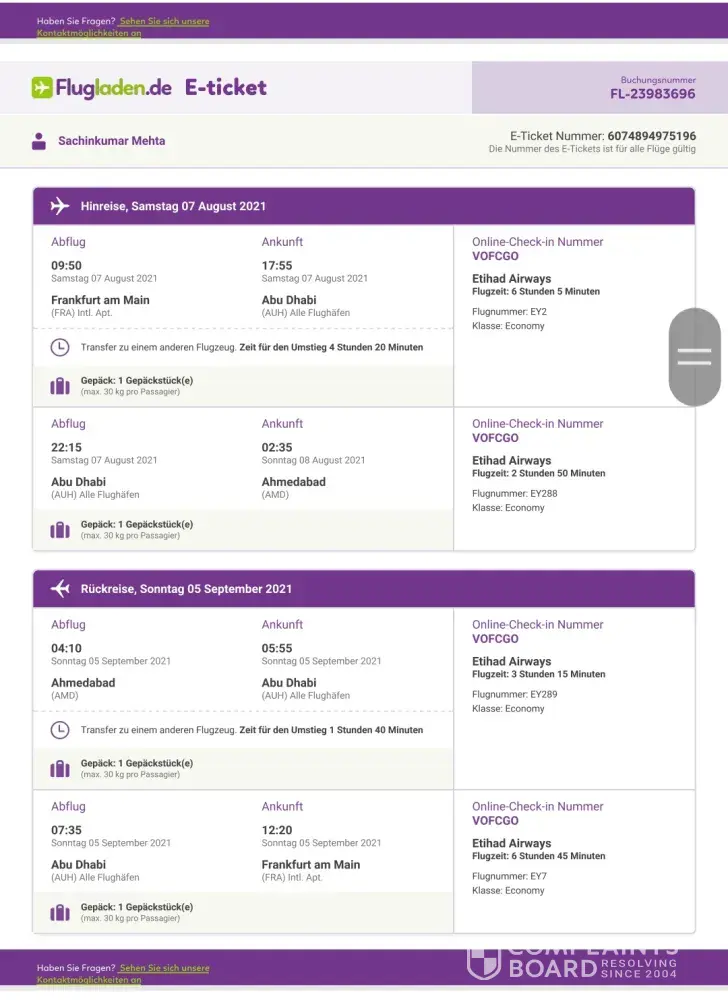Select the Hinreise, Samstag 07 August 2021 header
Screen dimensions: 728x1000
click(173, 206)
